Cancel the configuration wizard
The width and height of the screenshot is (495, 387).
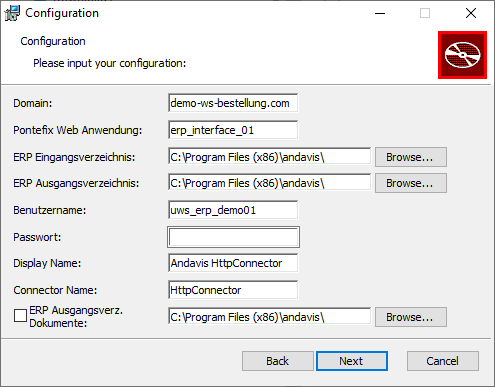[443, 361]
